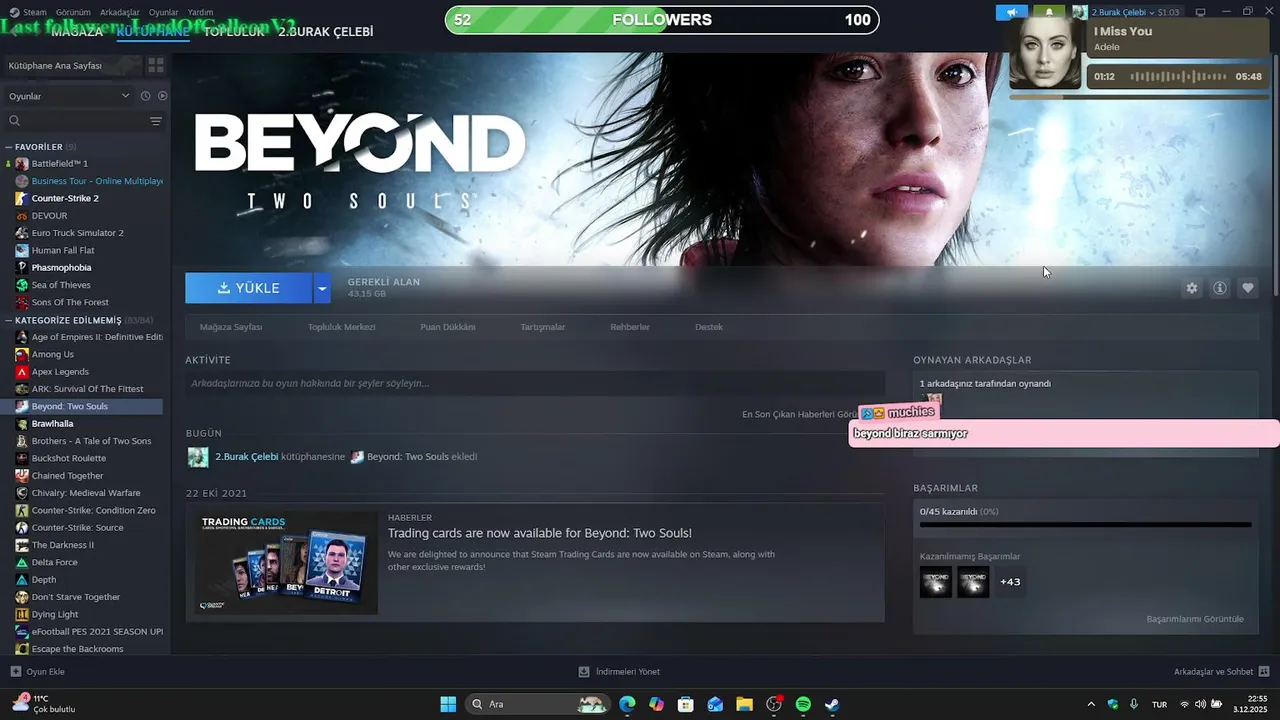The width and height of the screenshot is (1280, 720).
Task: Open friends chat icon at bottom right
Action: click(1264, 671)
